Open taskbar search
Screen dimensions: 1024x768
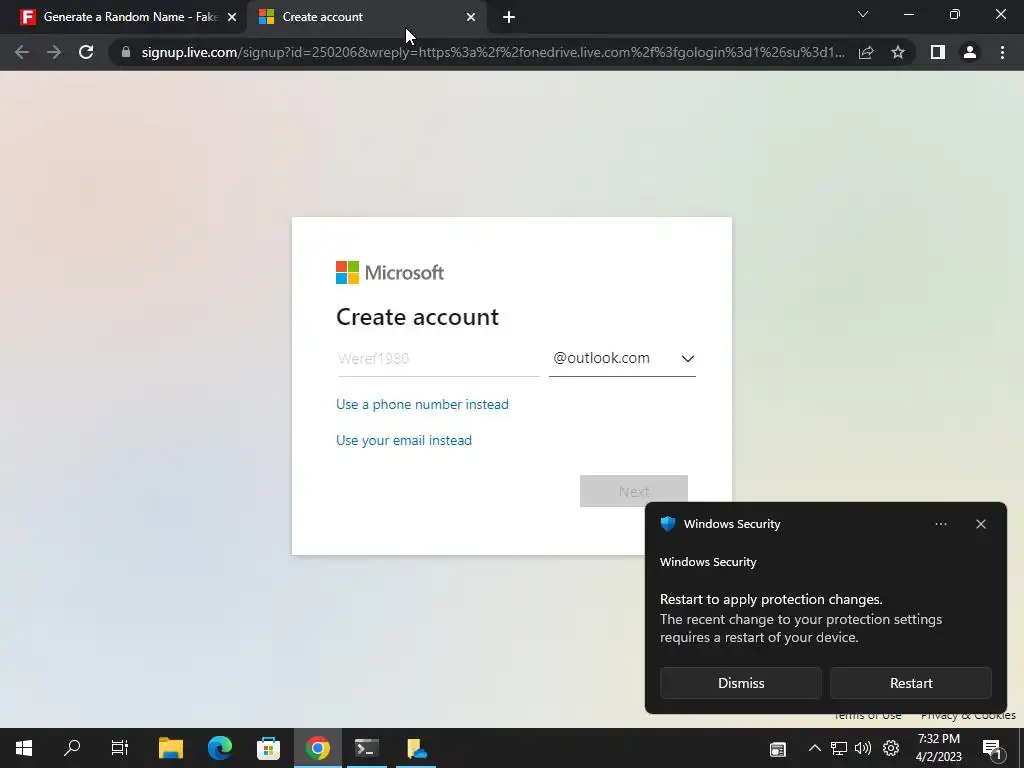72,748
